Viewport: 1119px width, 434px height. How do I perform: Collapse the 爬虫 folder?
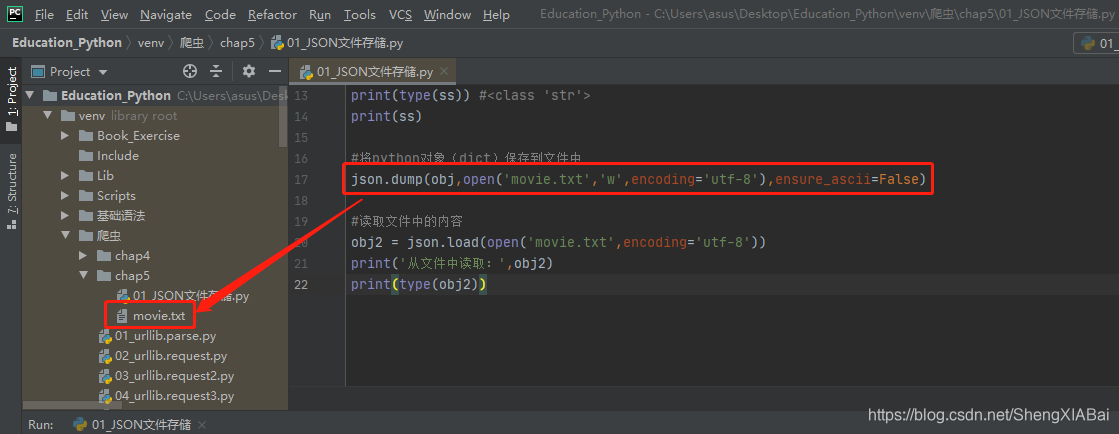point(65,236)
